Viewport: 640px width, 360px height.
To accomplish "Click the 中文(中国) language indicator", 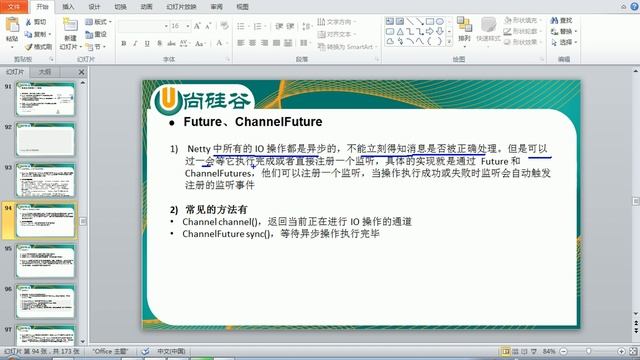I will (171, 351).
